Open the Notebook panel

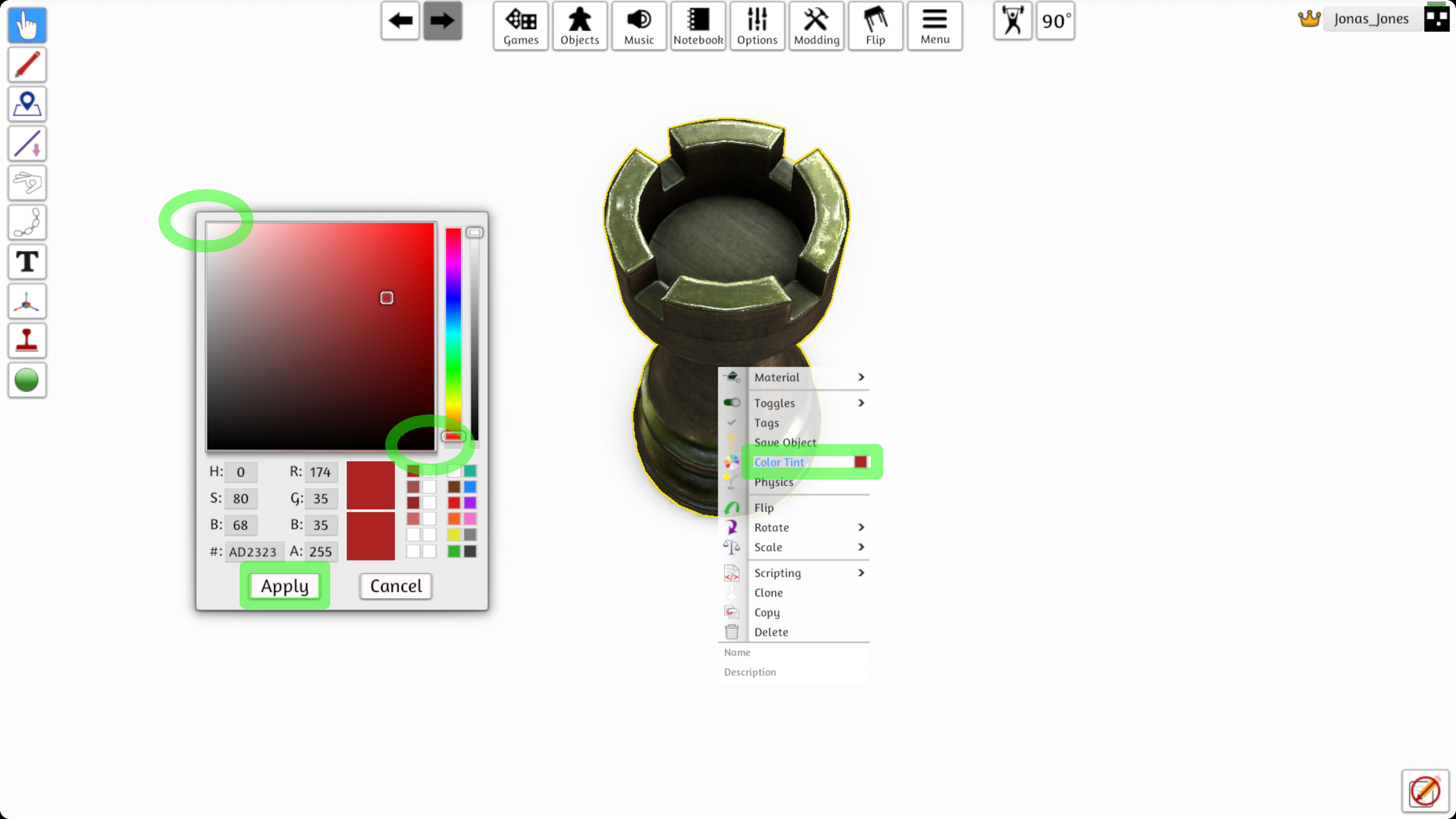point(698,25)
